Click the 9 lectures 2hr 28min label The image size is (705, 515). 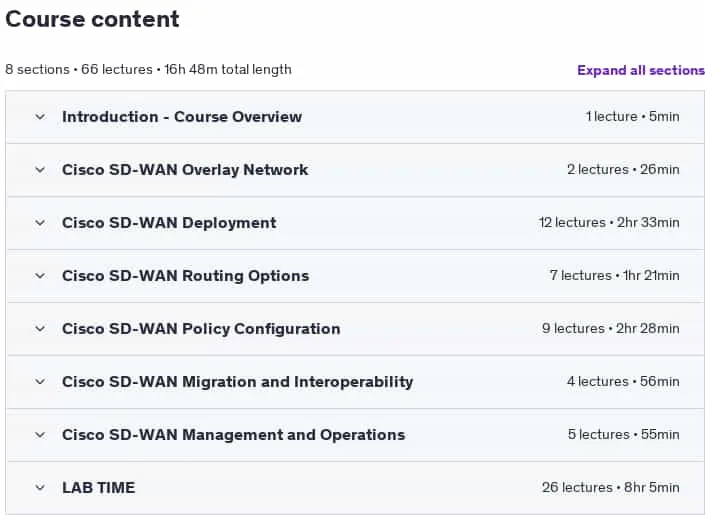click(611, 329)
